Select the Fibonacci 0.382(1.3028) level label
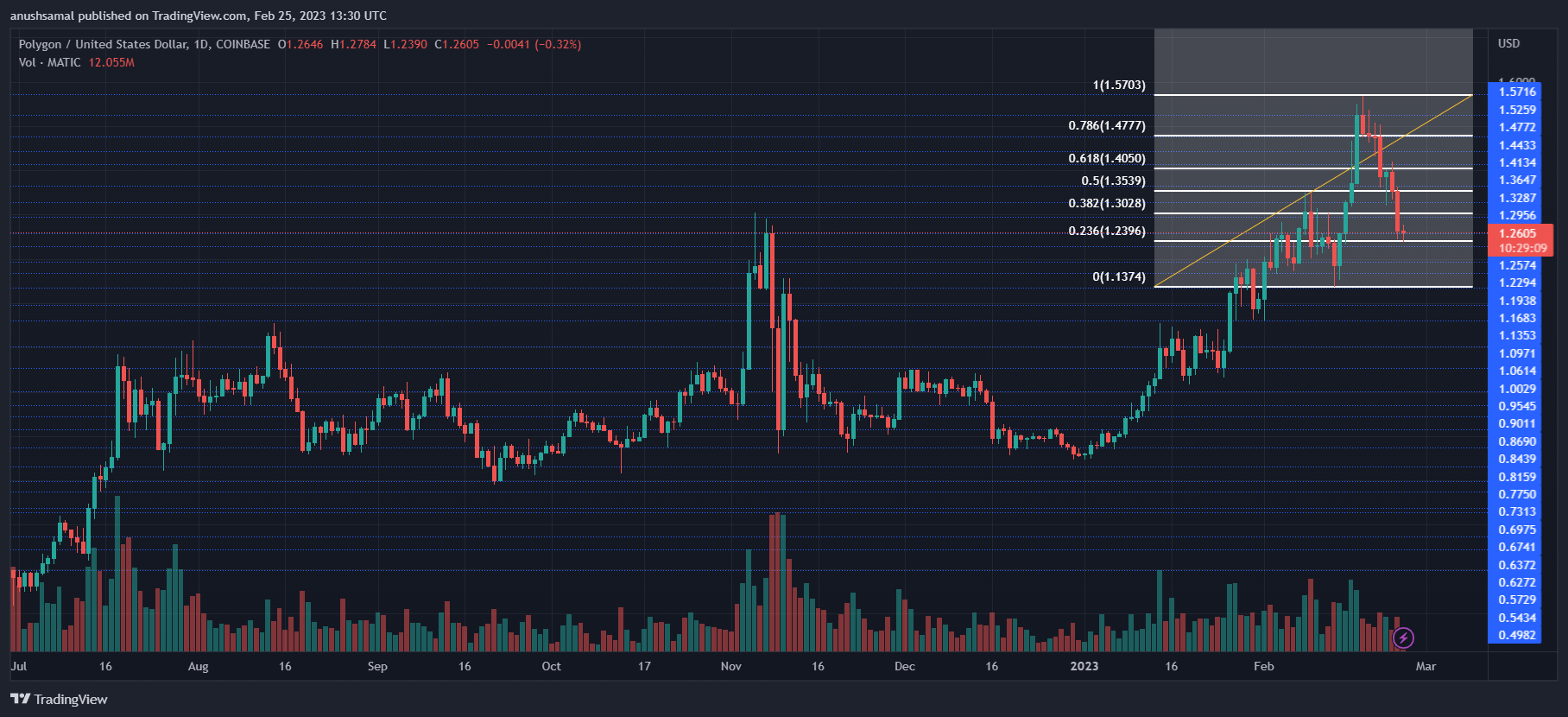 (x=1107, y=203)
